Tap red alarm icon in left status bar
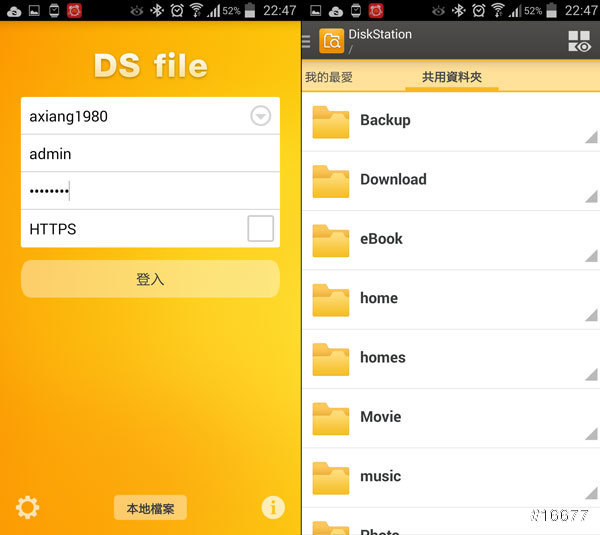Viewport: 600px width, 535px height. pyautogui.click(x=74, y=11)
